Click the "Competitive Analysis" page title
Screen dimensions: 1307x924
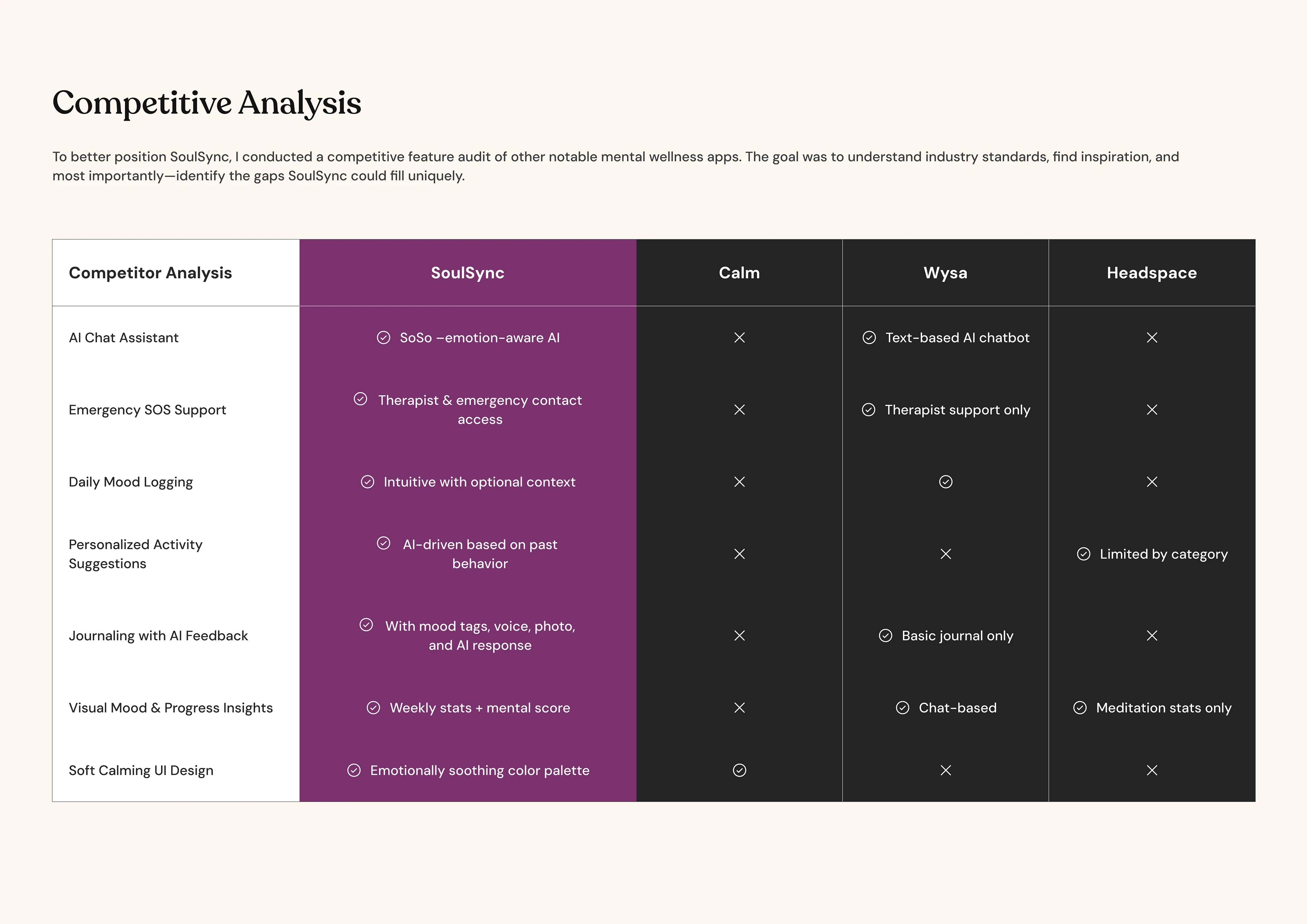207,103
